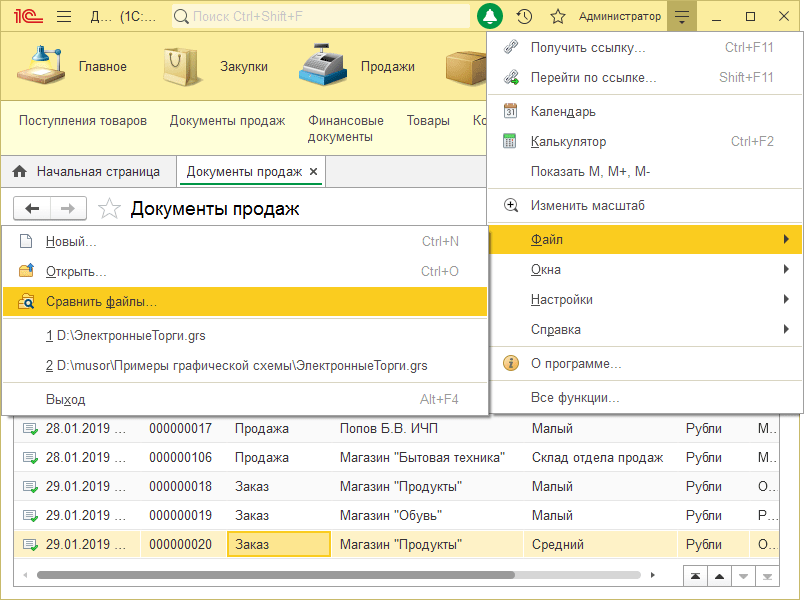
Task: Click the calendar icon
Action: tap(510, 111)
